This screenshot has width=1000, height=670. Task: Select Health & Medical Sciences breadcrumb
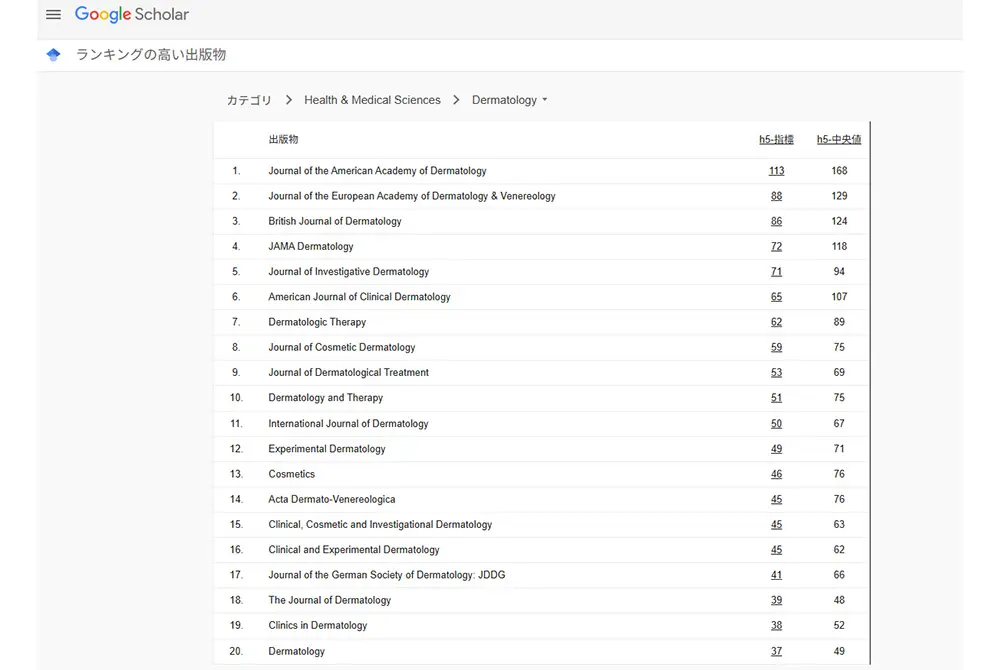tap(372, 99)
